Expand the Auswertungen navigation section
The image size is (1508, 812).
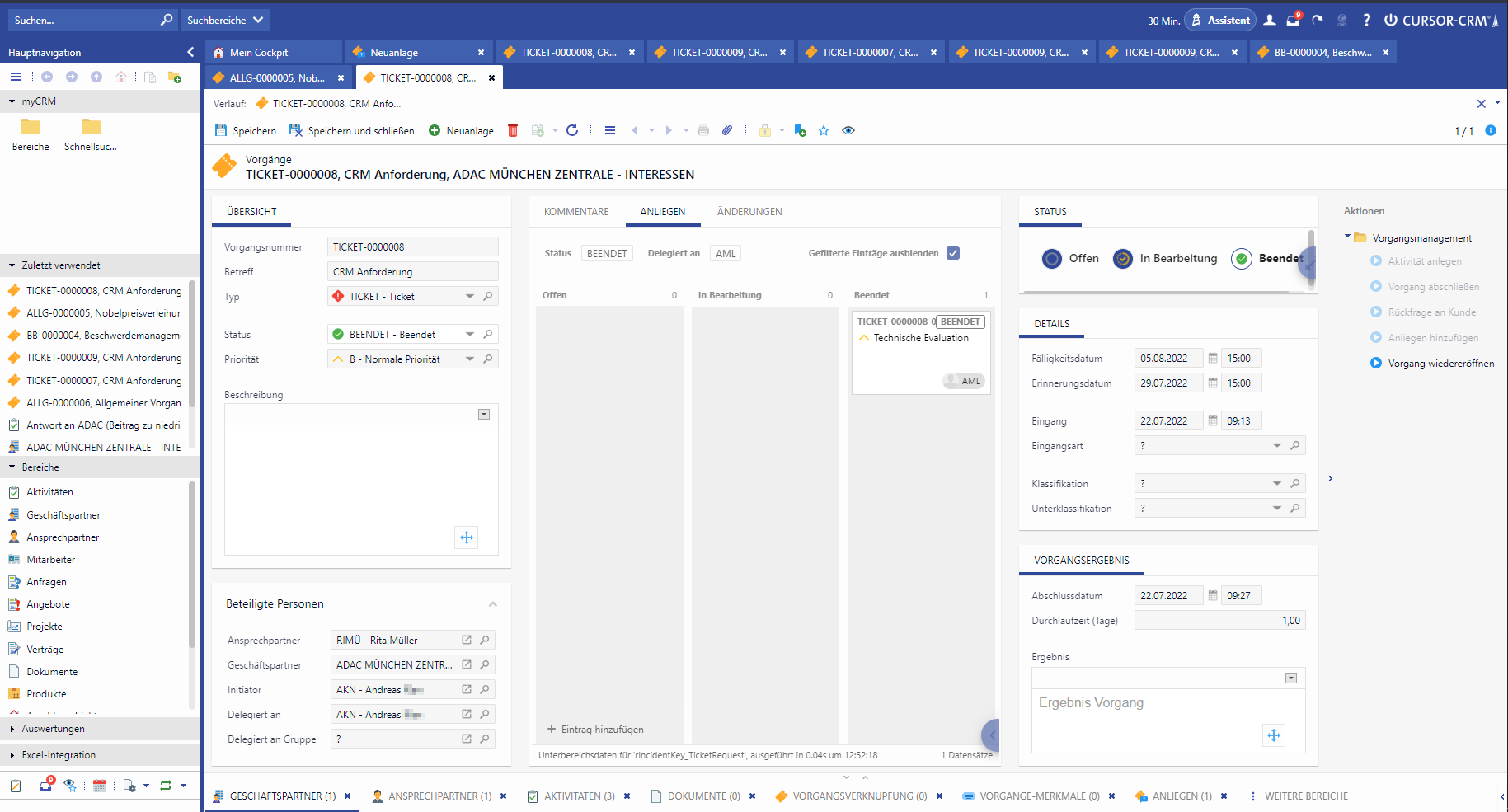(53, 729)
